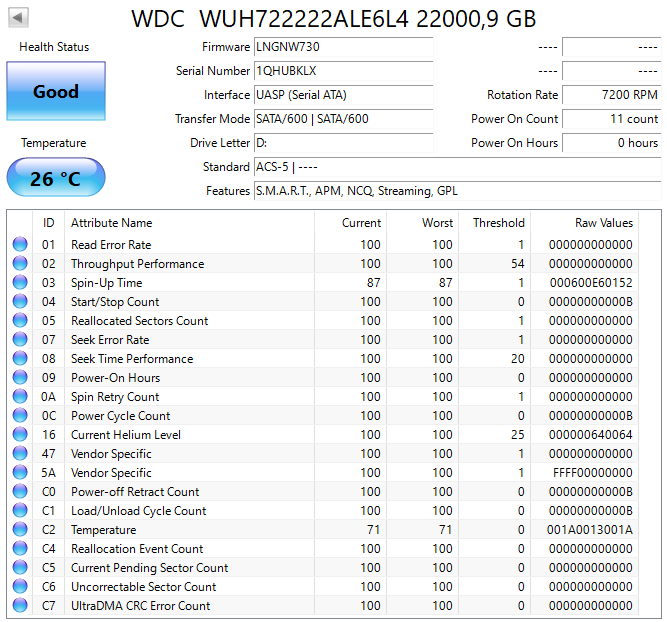
Task: Select raw value 000600E60152
Action: click(591, 282)
